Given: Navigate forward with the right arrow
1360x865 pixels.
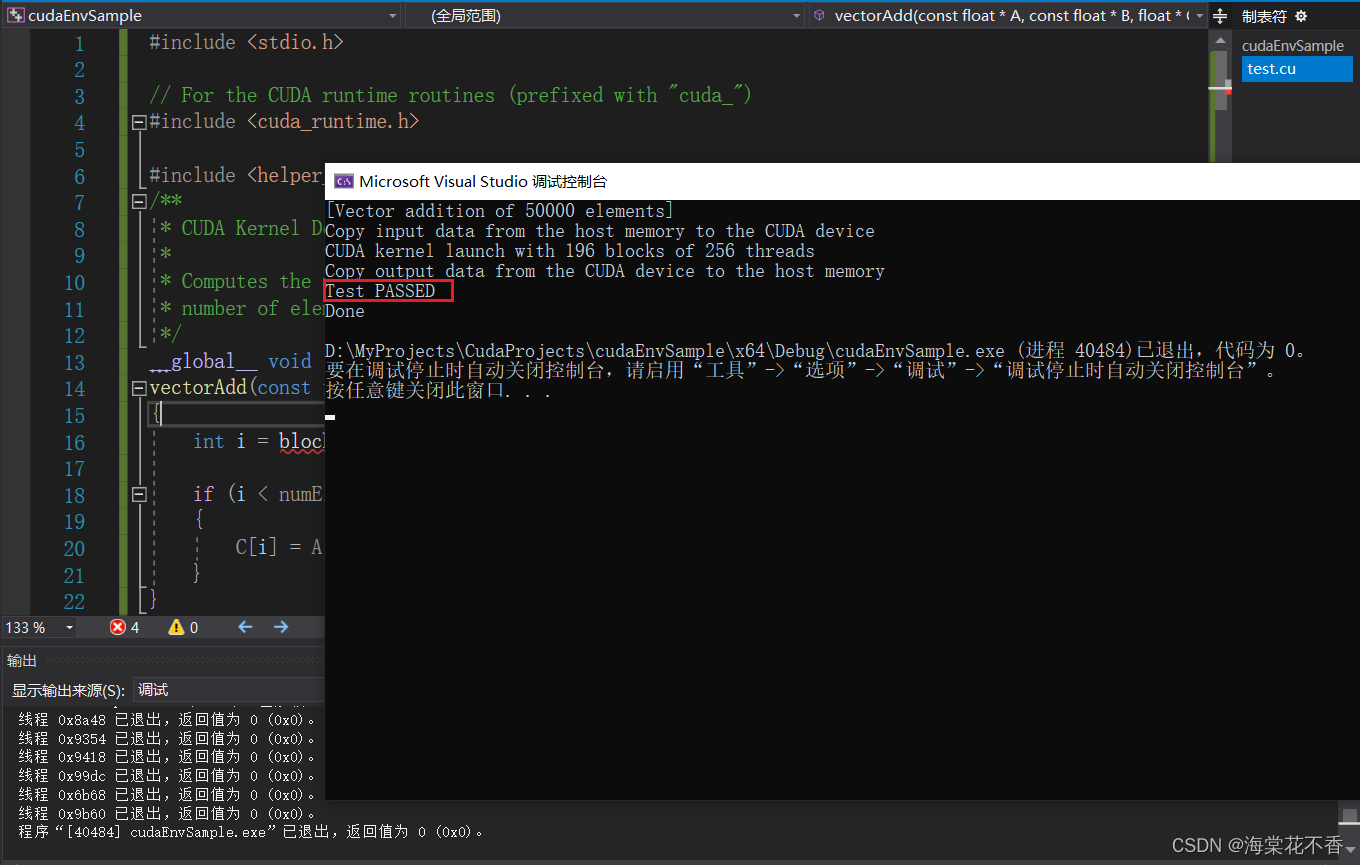Looking at the screenshot, I should pyautogui.click(x=281, y=627).
